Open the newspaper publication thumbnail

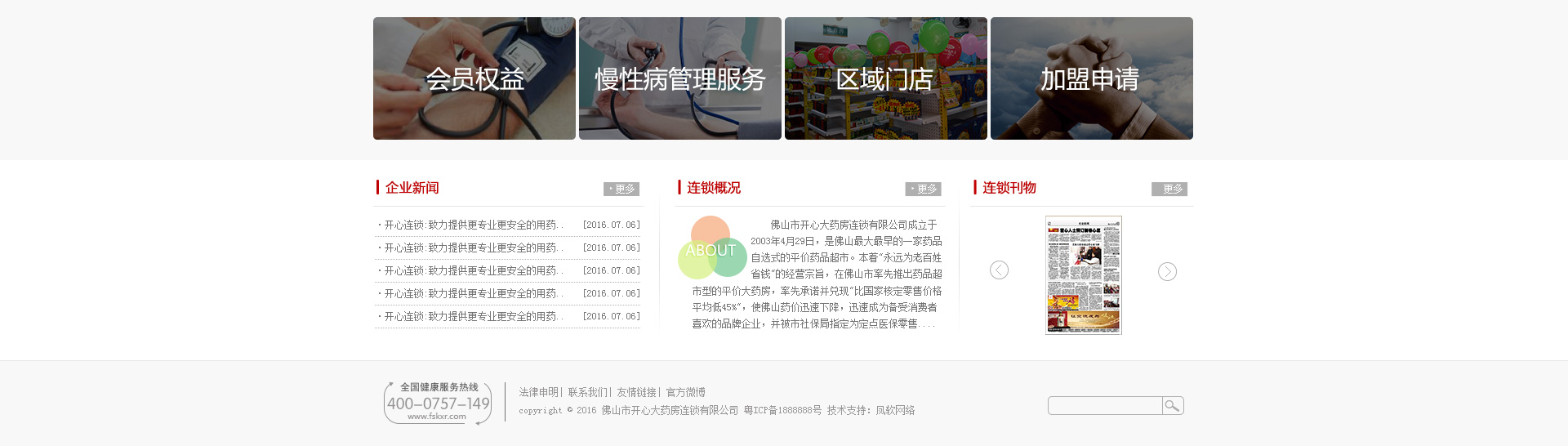tap(1084, 275)
